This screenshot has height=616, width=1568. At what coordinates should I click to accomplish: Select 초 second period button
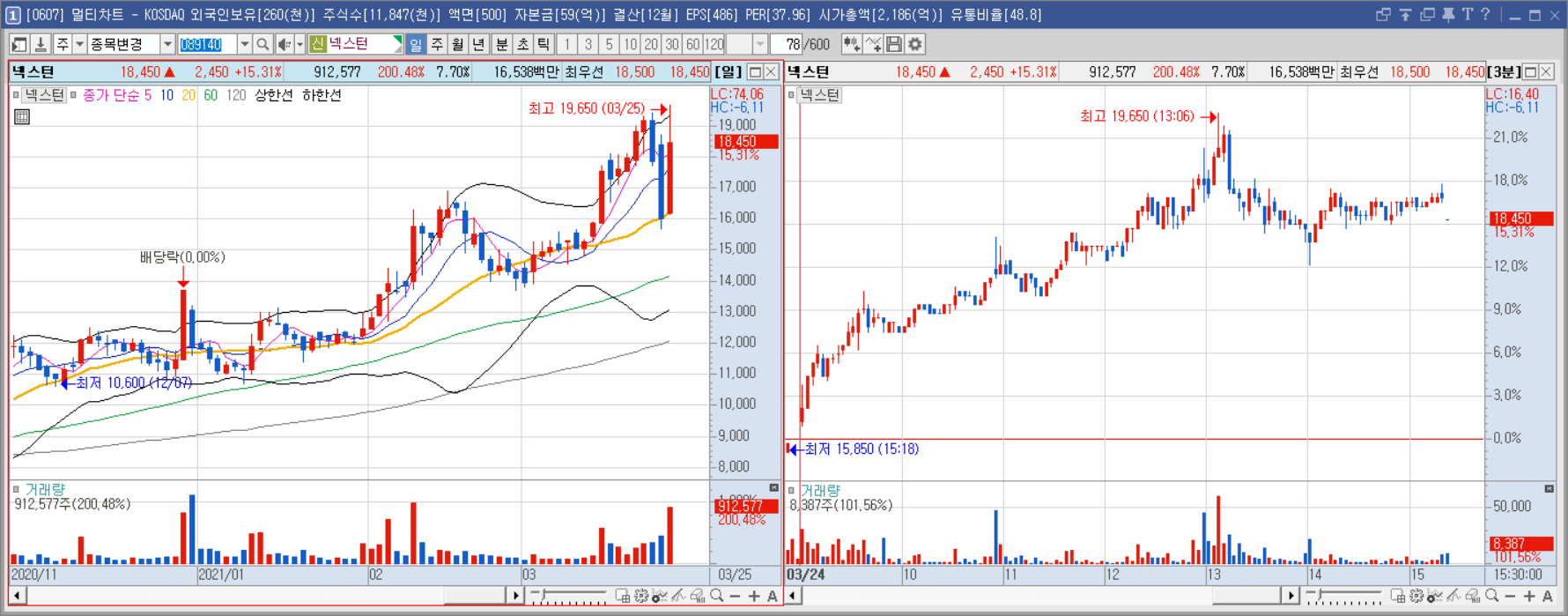pos(522,44)
